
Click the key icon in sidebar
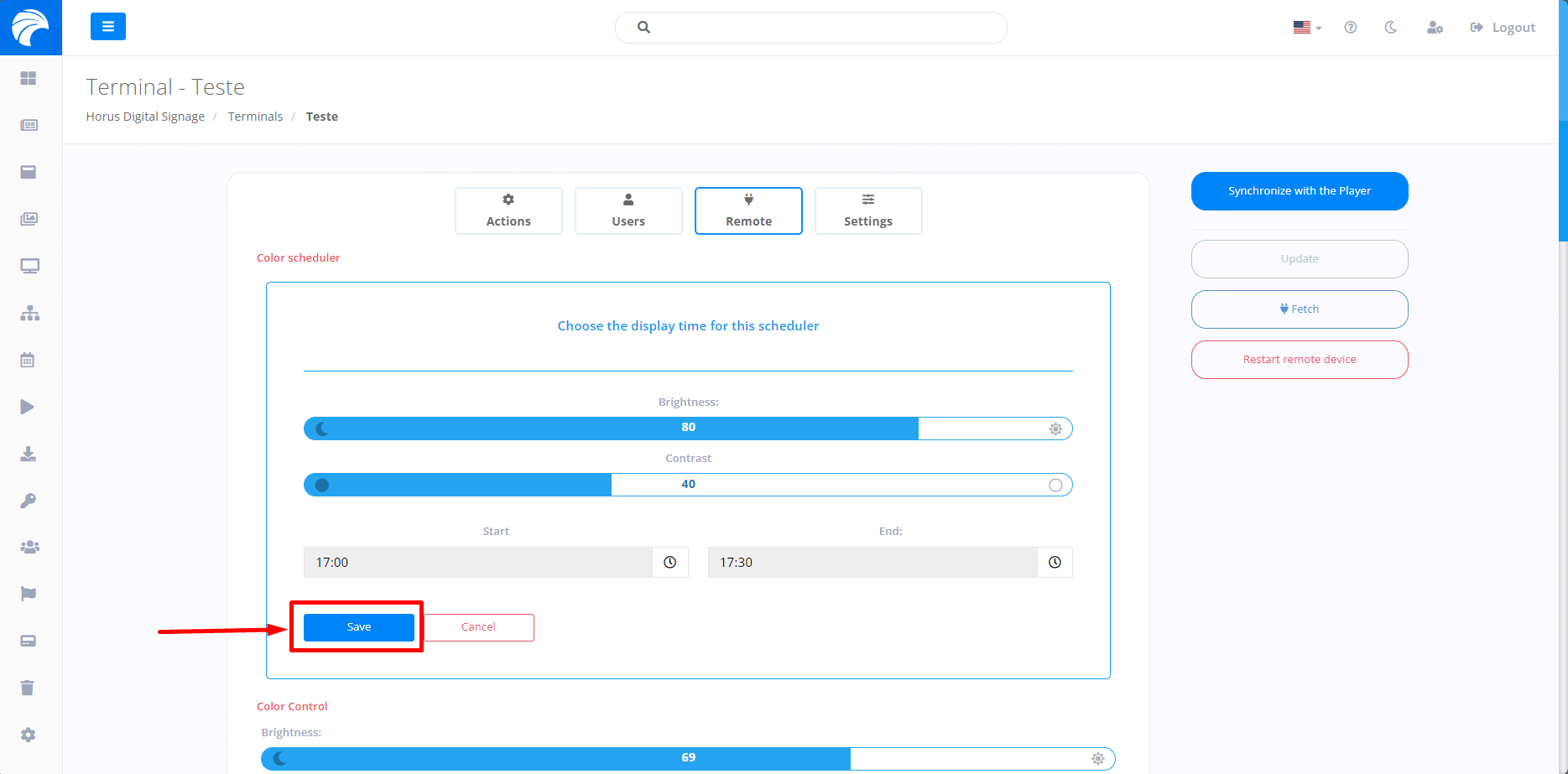(x=28, y=501)
